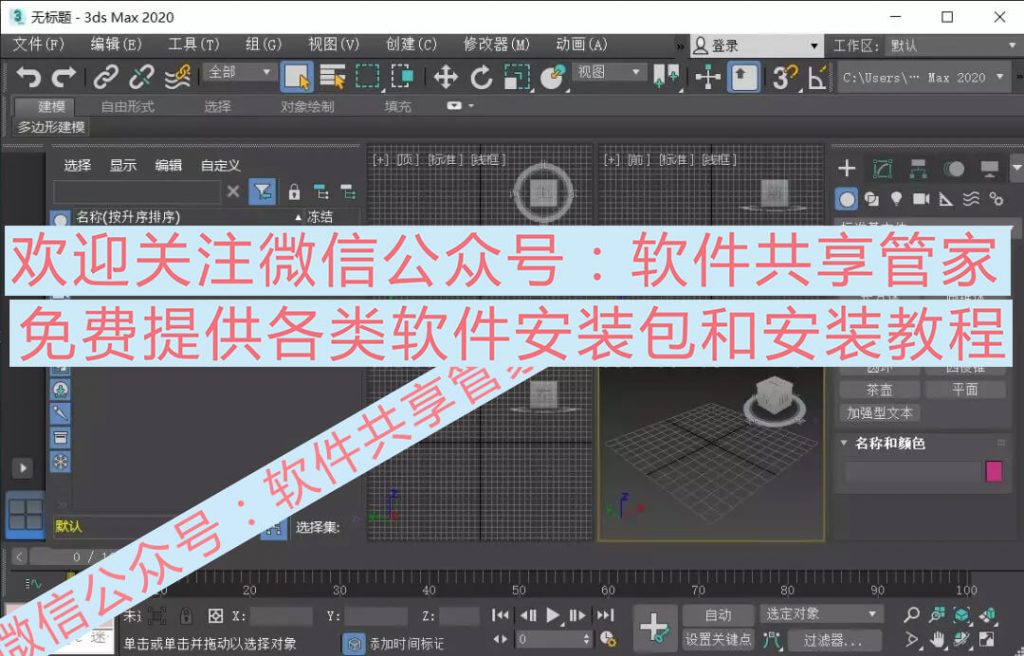Screen dimensions: 1024x656
Task: Activate the Select and Place tool
Action: [552, 77]
